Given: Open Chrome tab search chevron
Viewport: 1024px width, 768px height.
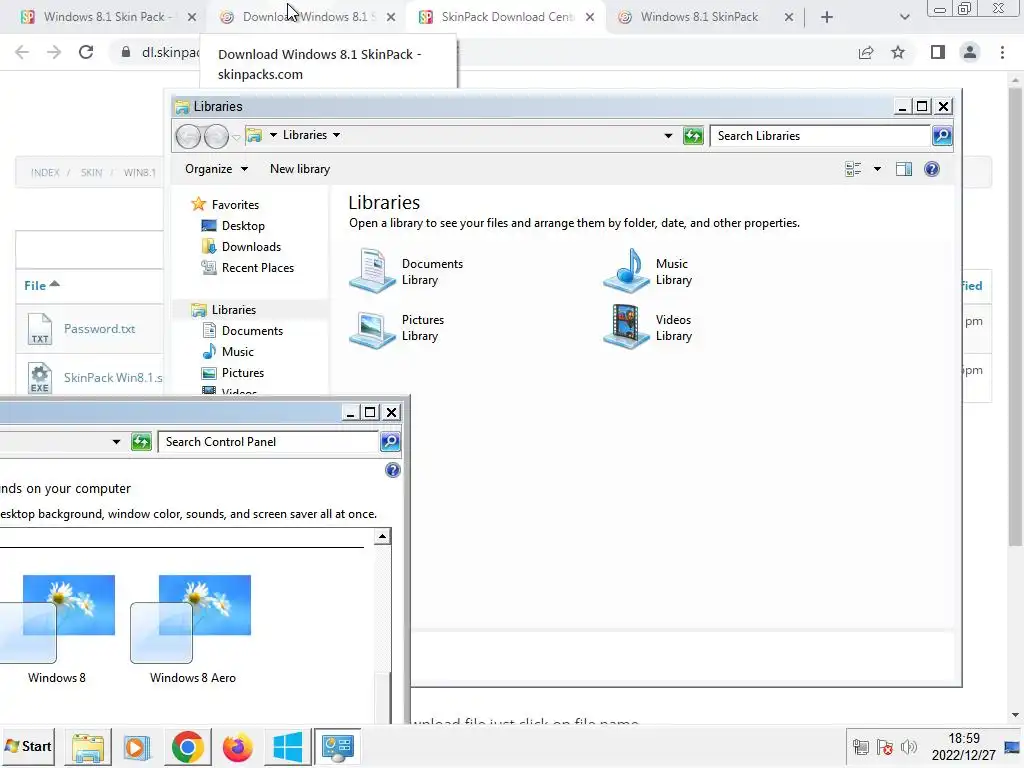Looking at the screenshot, I should coord(904,18).
